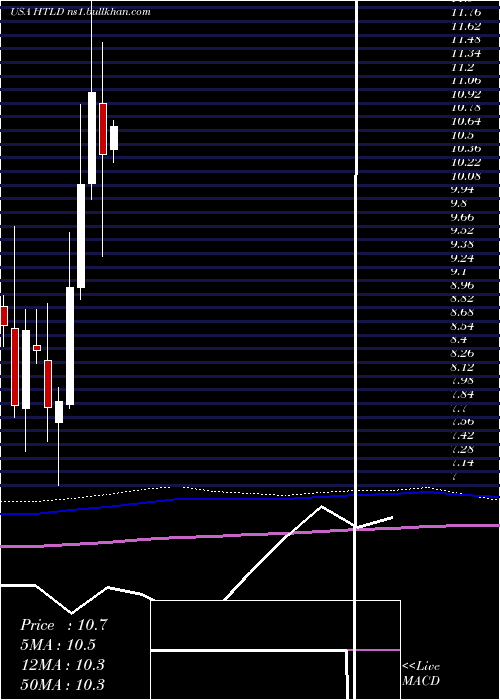The height and width of the screenshot is (700, 500).
Task: Click the 7.42 price axis label
Action: [462, 435]
